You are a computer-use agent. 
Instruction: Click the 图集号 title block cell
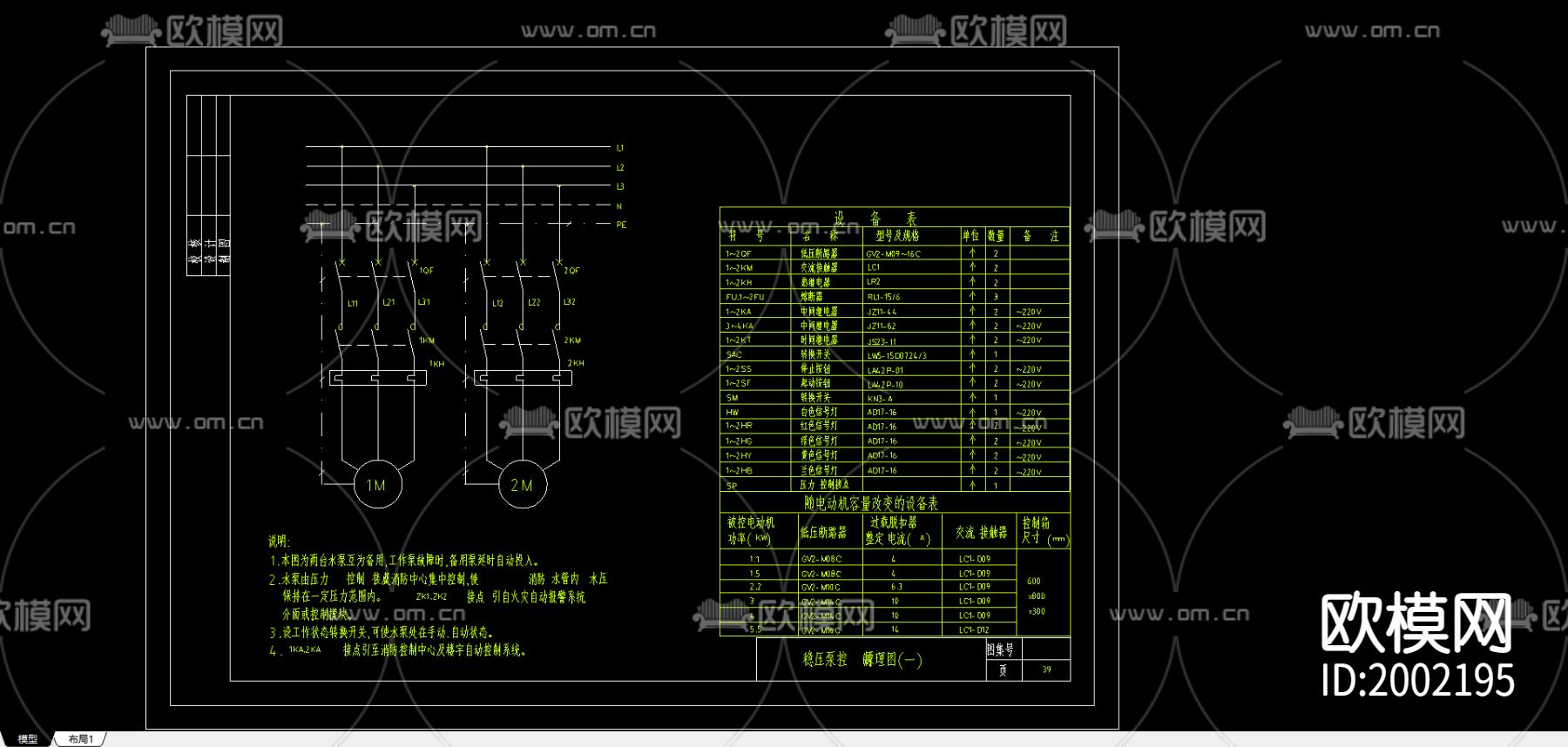1000,649
